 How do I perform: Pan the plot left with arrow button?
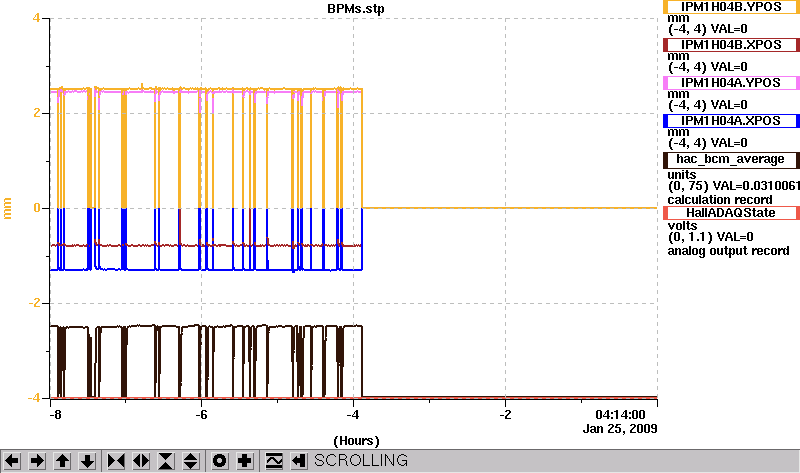(x=12, y=461)
